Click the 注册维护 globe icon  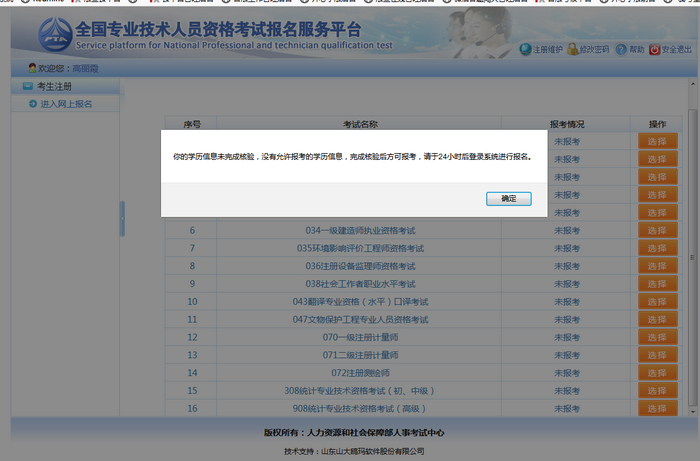click(526, 49)
